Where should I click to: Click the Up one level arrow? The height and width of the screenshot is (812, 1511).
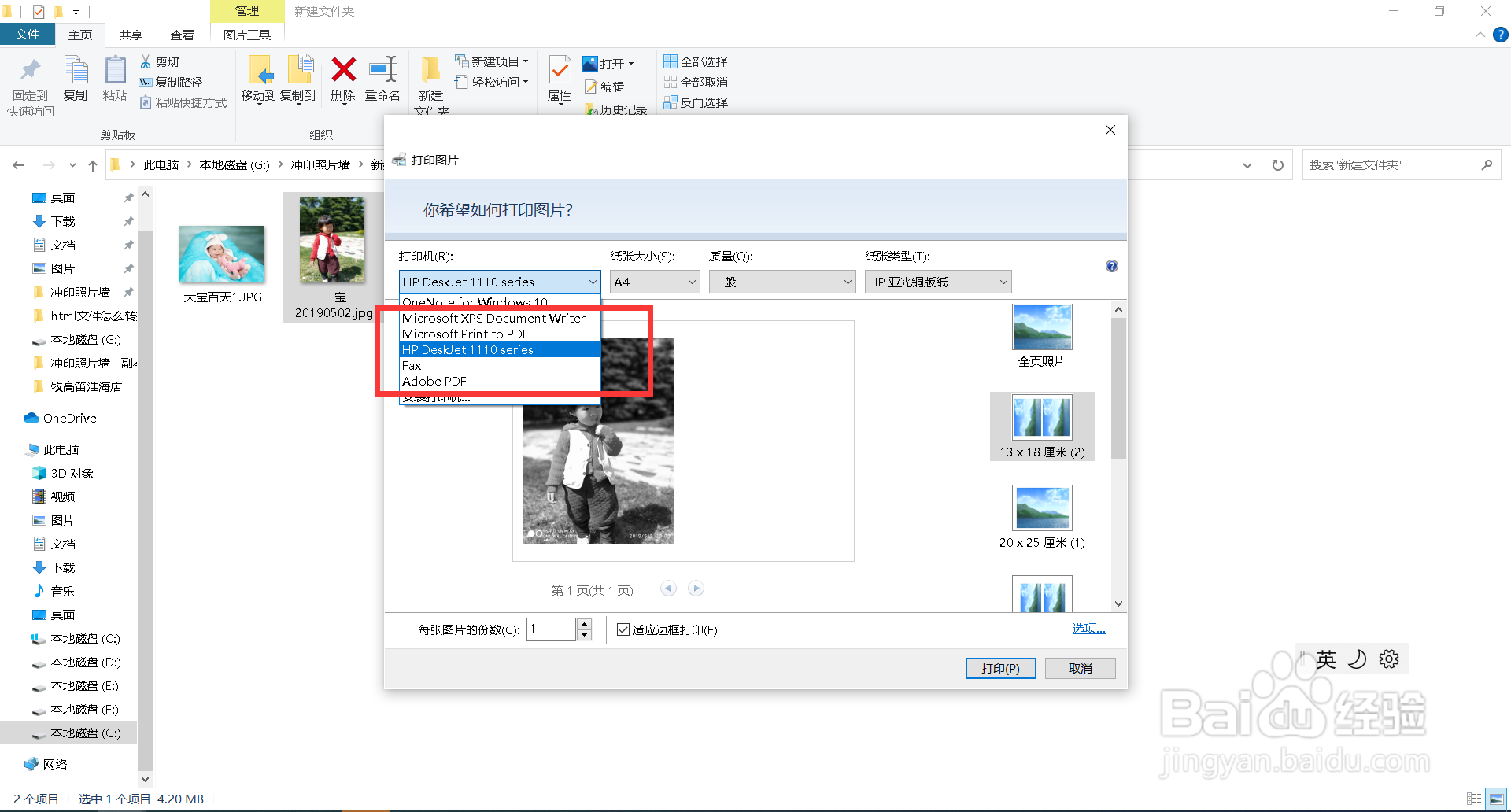coord(93,165)
